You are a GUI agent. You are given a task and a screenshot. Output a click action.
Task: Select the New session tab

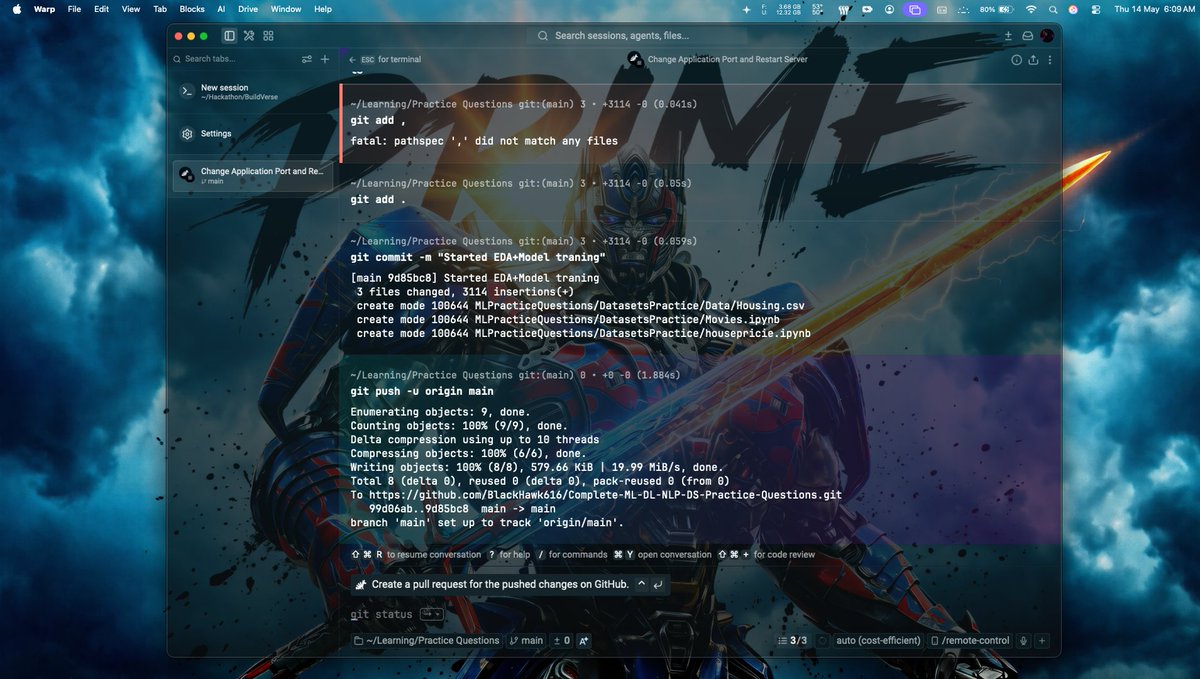(x=253, y=92)
